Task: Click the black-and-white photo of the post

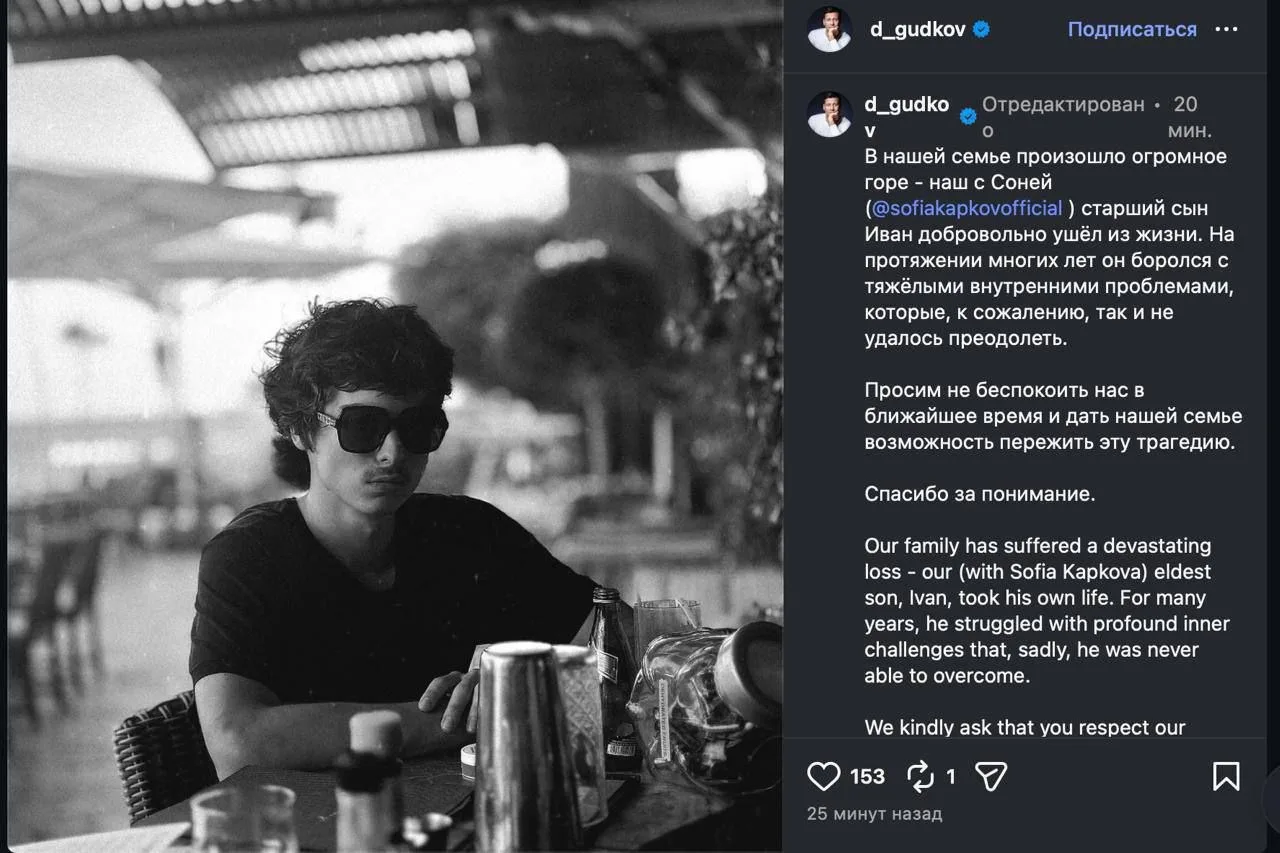Action: (x=395, y=426)
